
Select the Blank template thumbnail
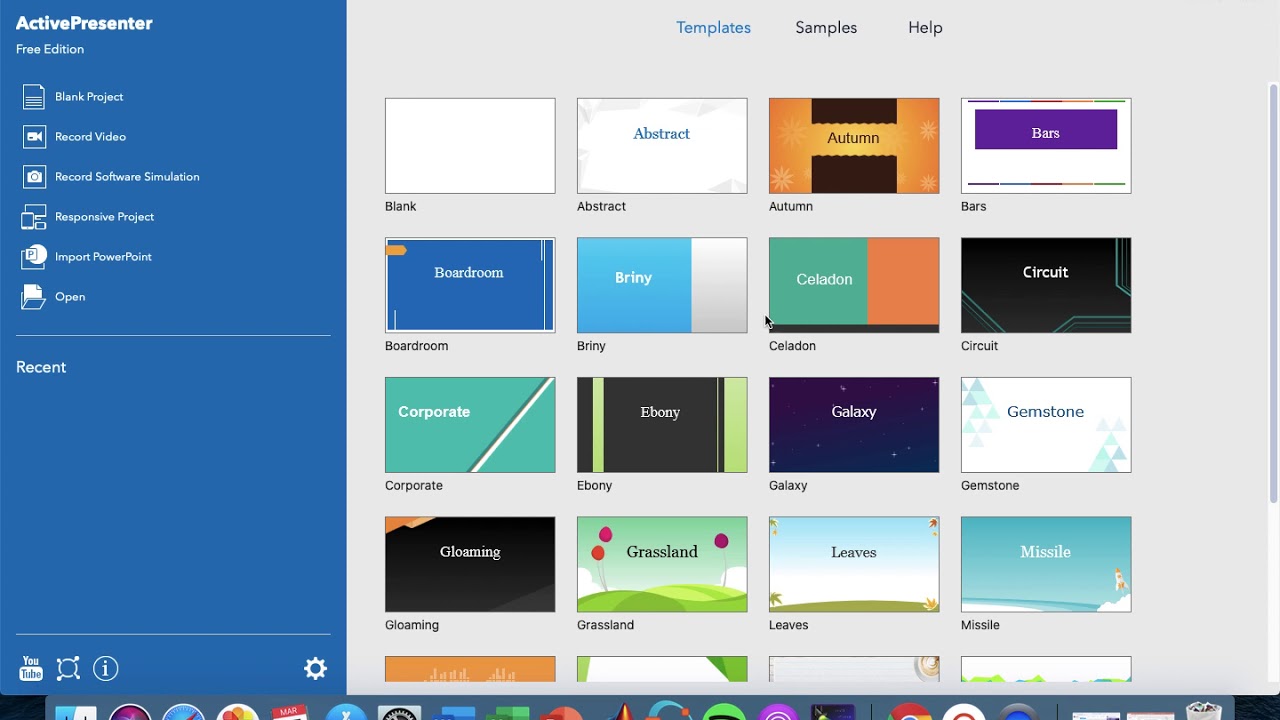coord(470,146)
